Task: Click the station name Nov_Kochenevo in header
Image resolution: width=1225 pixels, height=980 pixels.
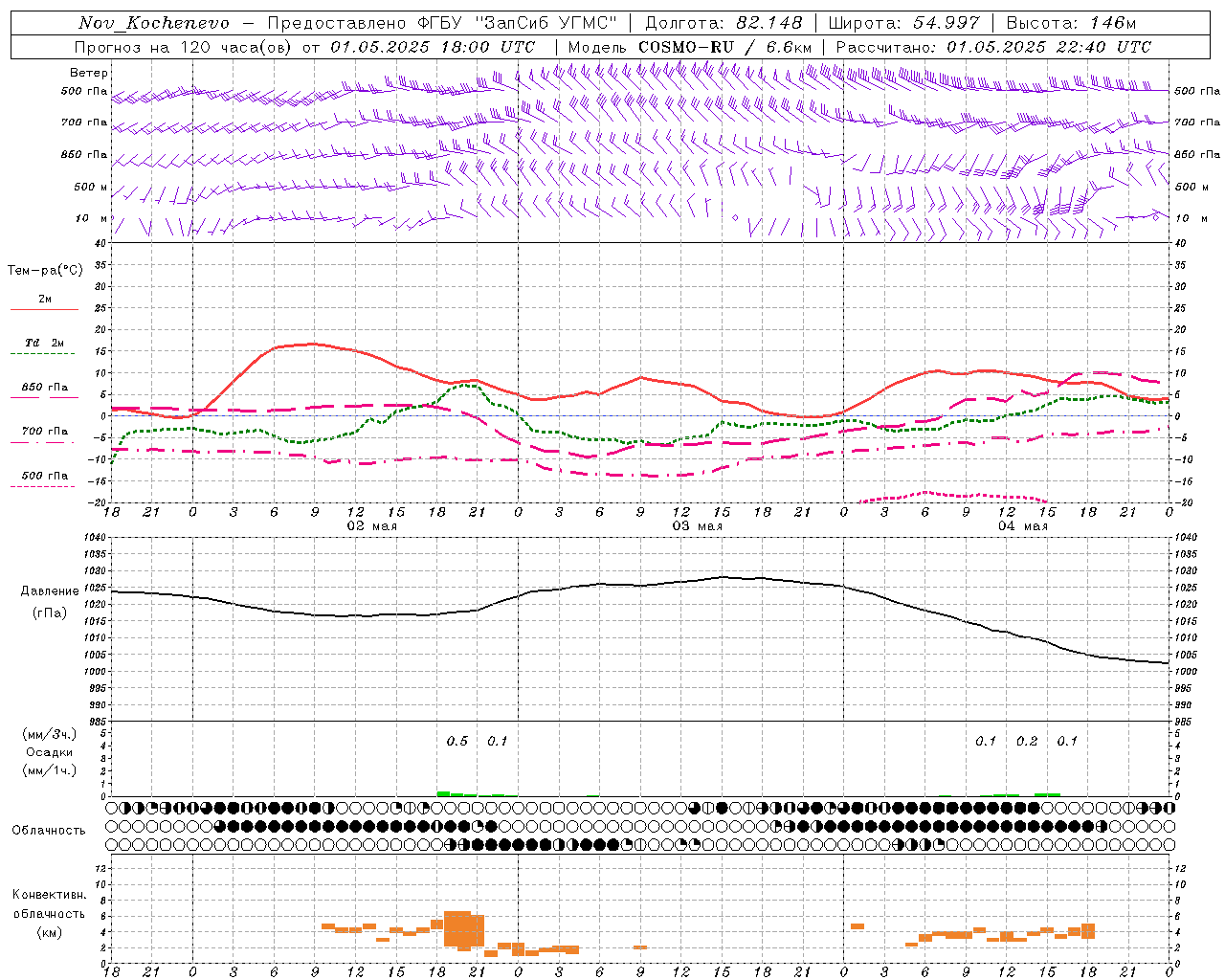Action: 154,23
